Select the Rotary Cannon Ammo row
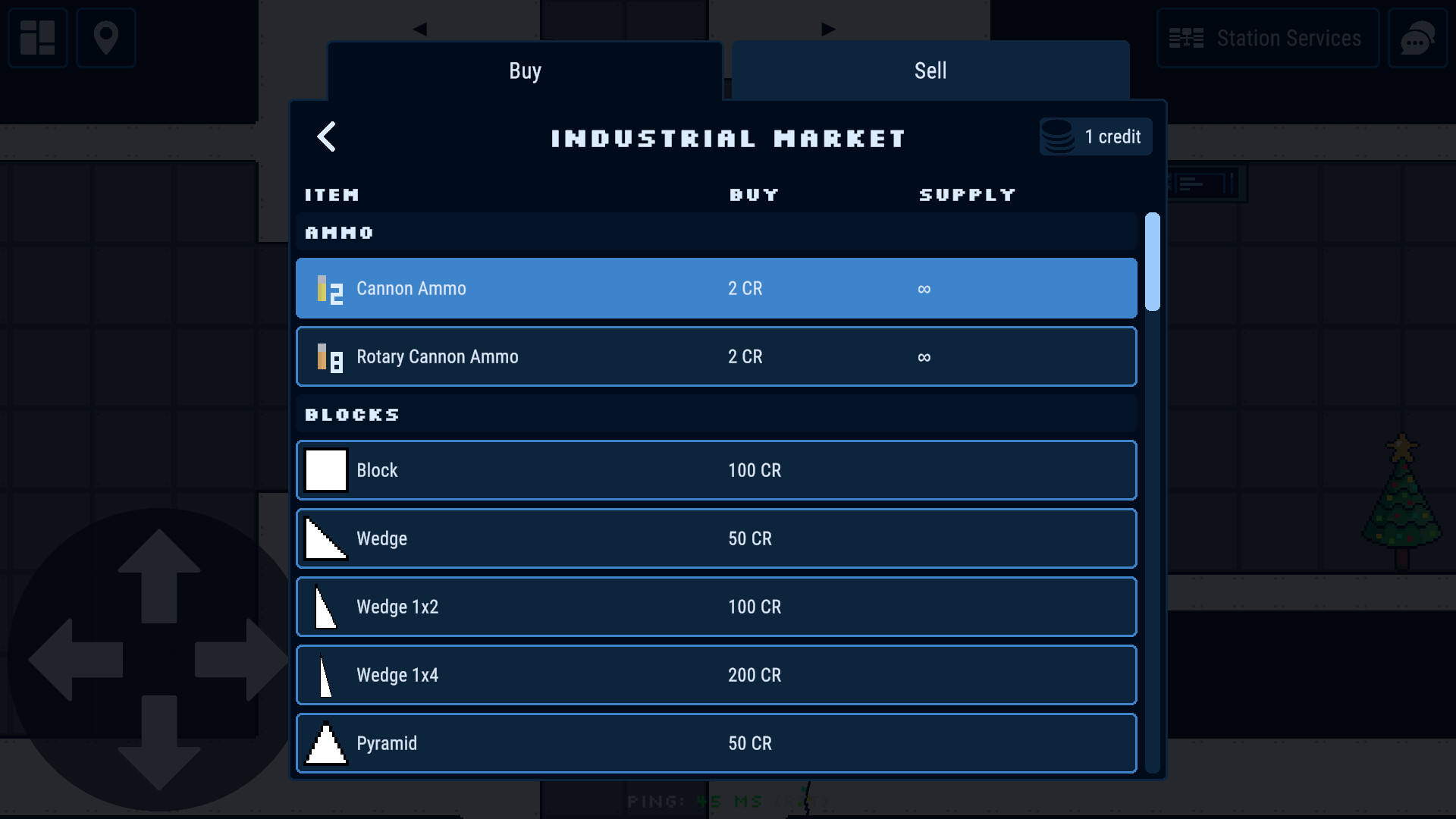 (716, 356)
